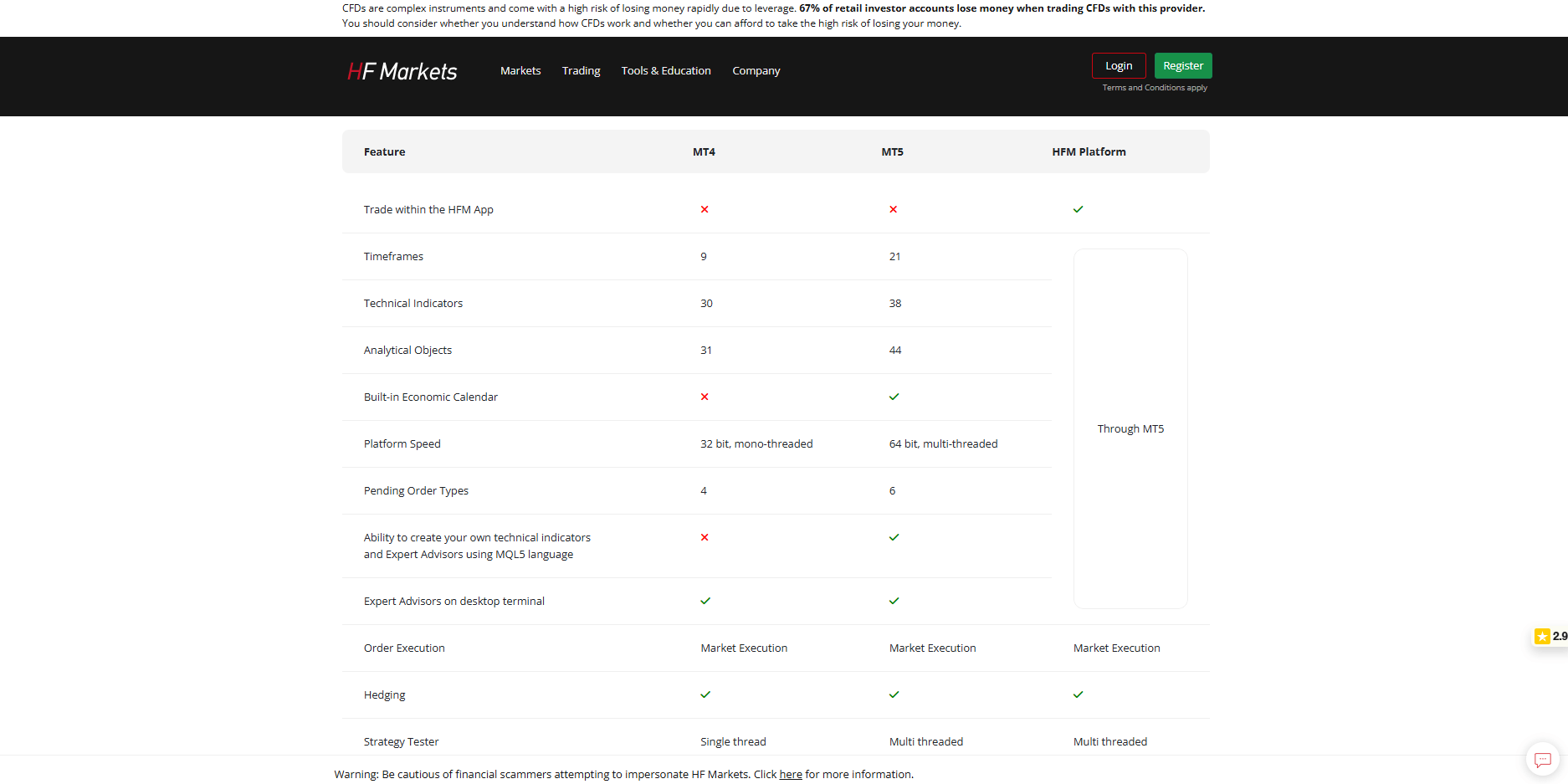
Task: Click the Hedging row label
Action: [x=384, y=694]
